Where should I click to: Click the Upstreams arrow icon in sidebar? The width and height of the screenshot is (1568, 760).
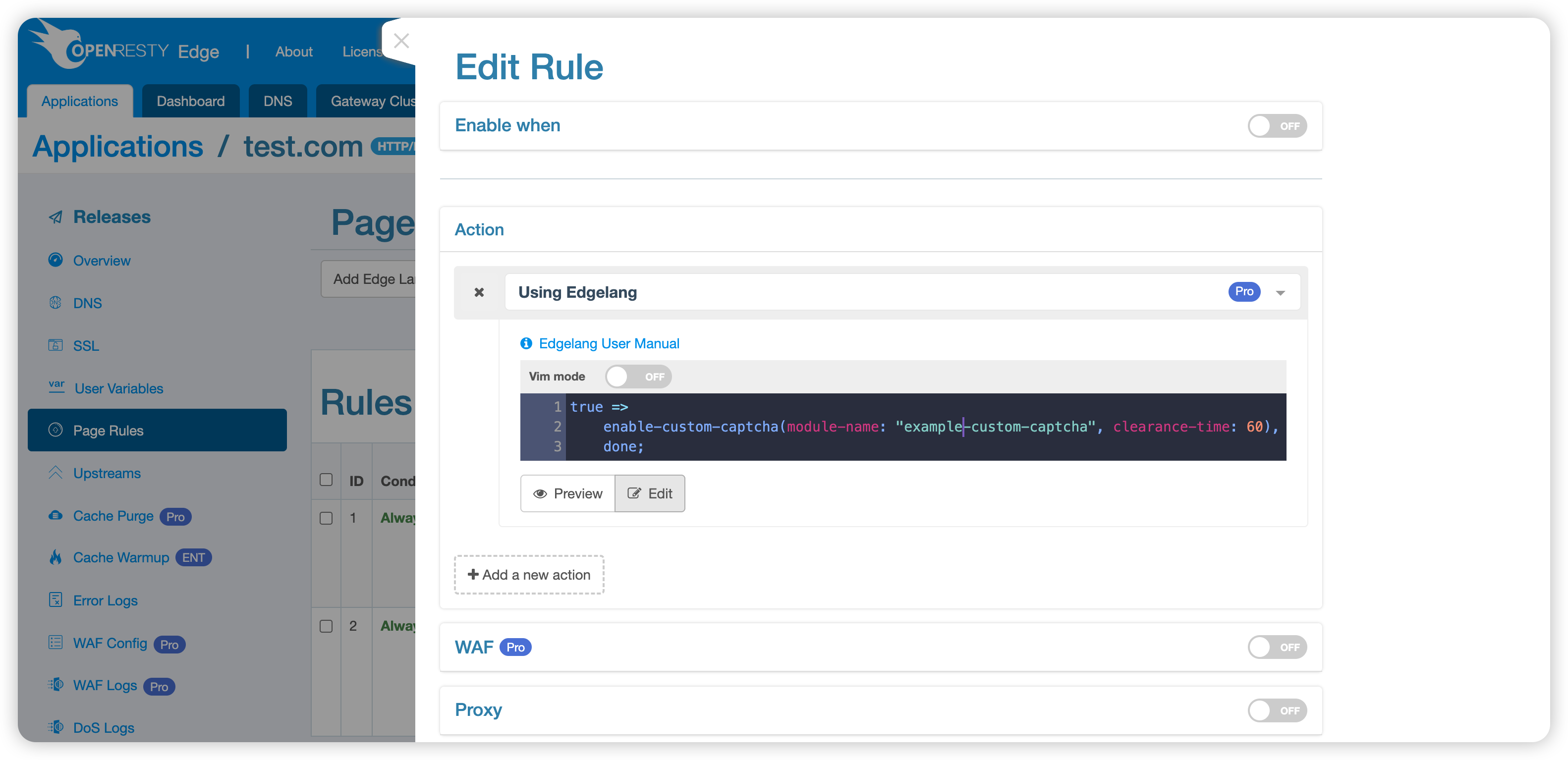point(56,473)
